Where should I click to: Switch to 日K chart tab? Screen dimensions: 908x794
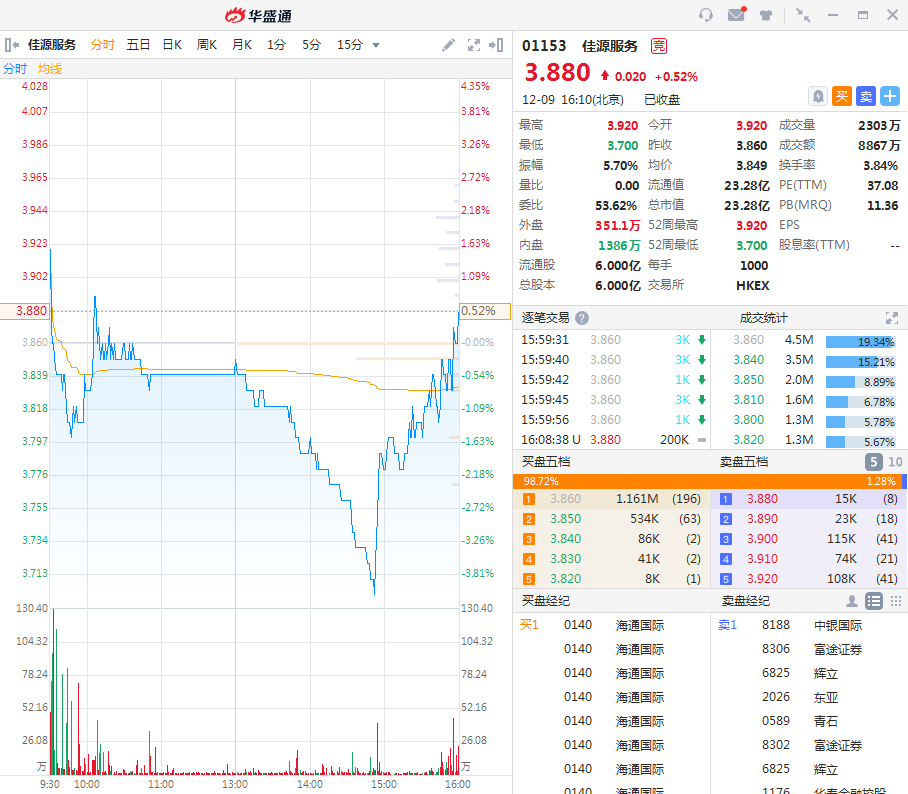click(172, 45)
